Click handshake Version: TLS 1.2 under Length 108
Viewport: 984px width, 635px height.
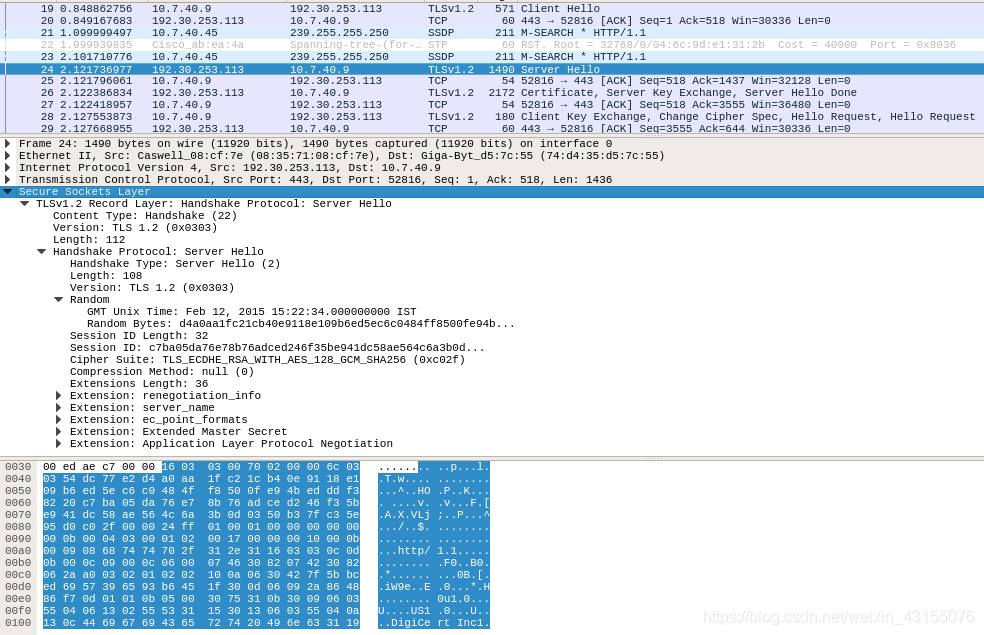click(x=152, y=287)
